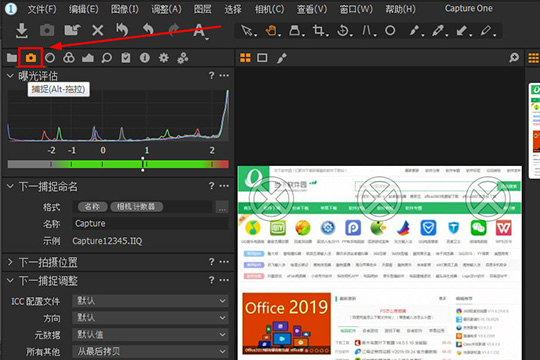Viewport: 540px width, 360px height.
Task: Click the Reset adjustments icon
Action: pos(122,30)
